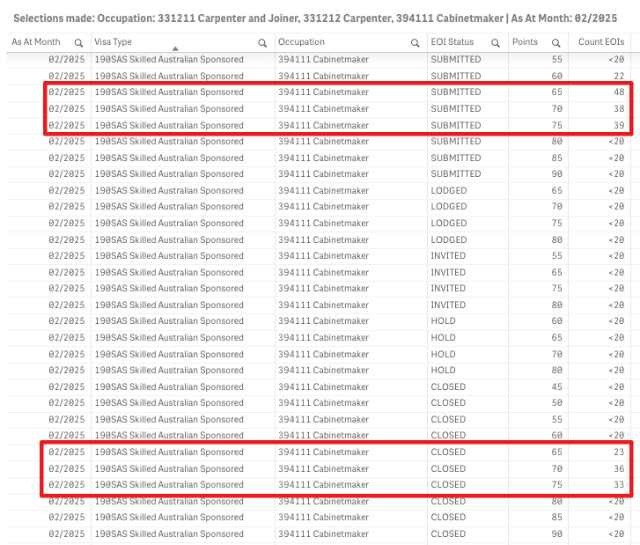Viewport: 640px width, 545px height.
Task: Select the Count EOIs cell showing 22
Action: (618, 76)
